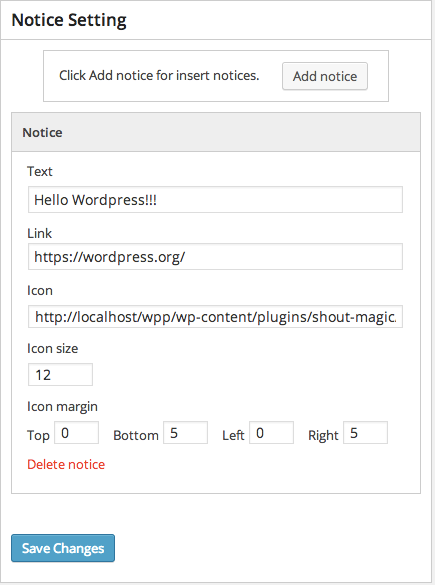Viewport: 435px width, 585px height.
Task: Click the Notice Setting section title
Action: coord(69,20)
